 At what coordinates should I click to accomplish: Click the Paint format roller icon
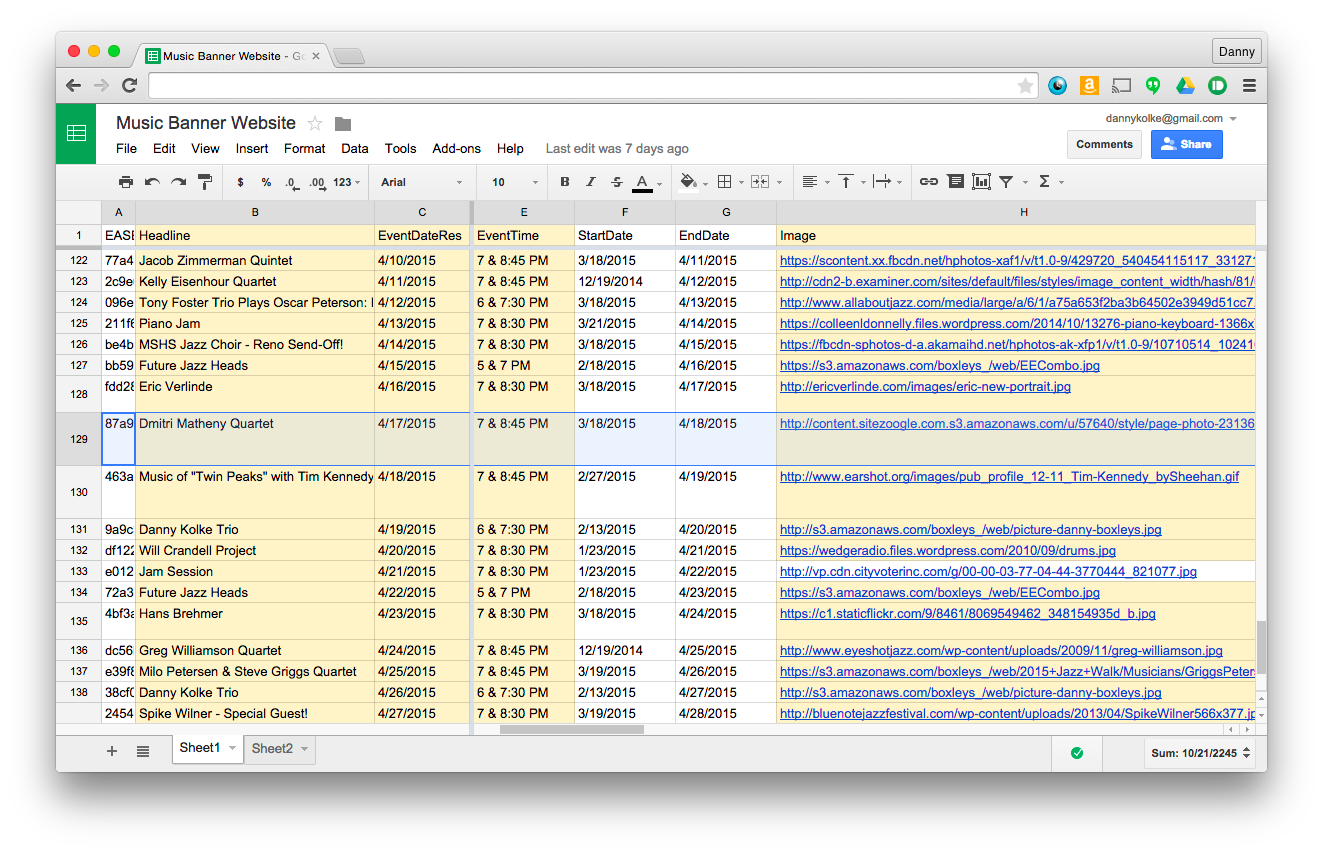[205, 182]
